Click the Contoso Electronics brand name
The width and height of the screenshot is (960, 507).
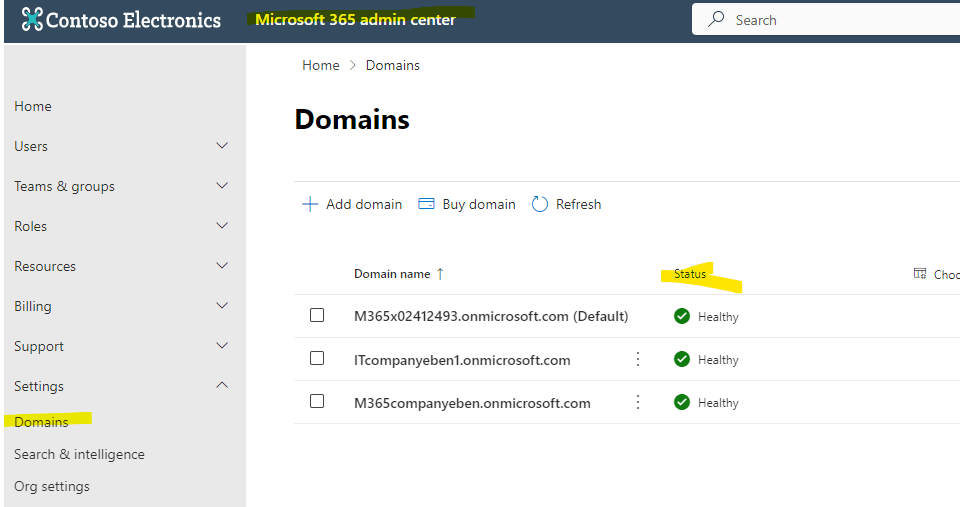coord(133,20)
